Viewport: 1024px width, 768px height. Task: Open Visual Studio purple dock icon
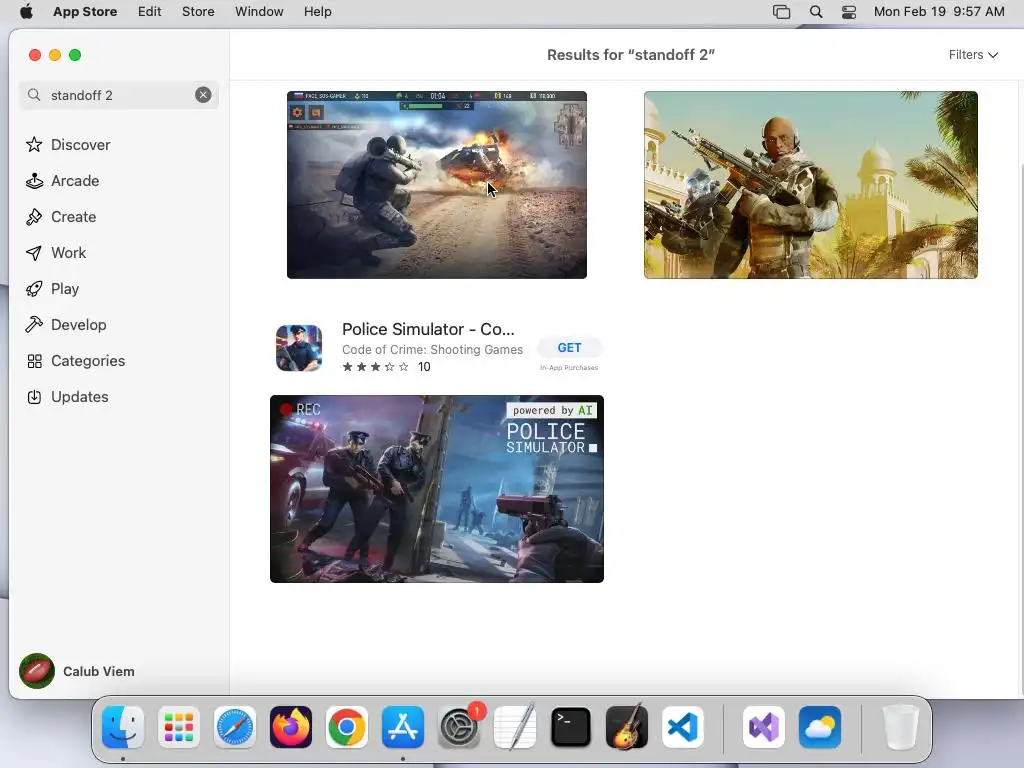763,727
